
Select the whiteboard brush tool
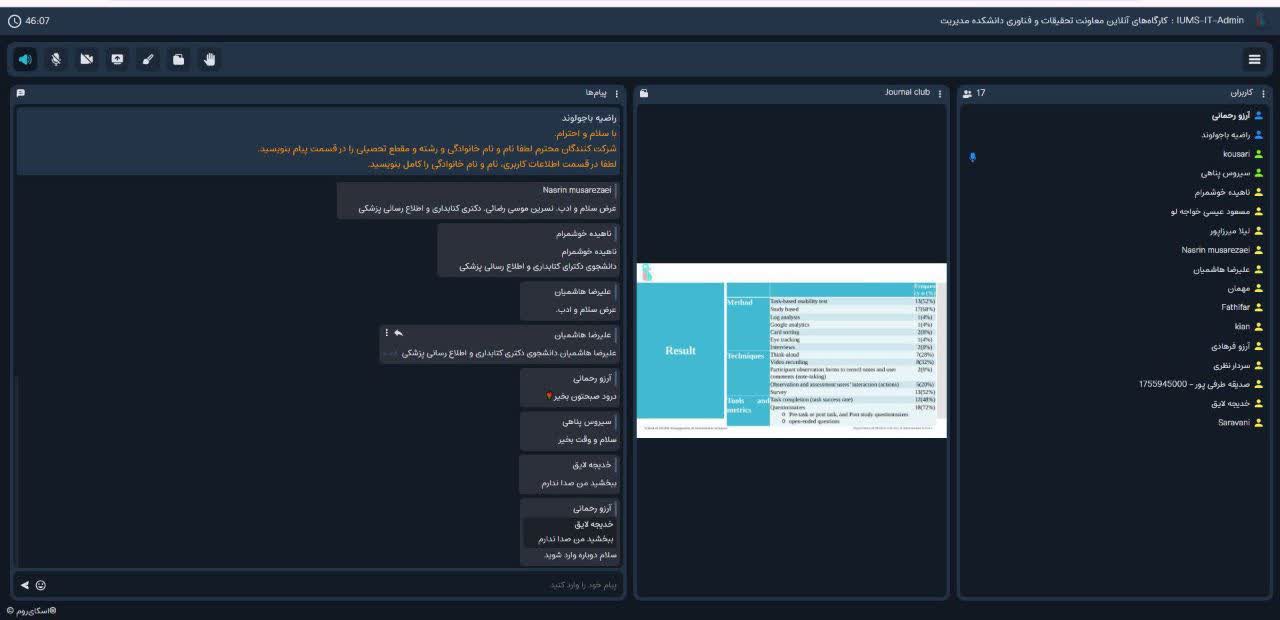click(148, 60)
